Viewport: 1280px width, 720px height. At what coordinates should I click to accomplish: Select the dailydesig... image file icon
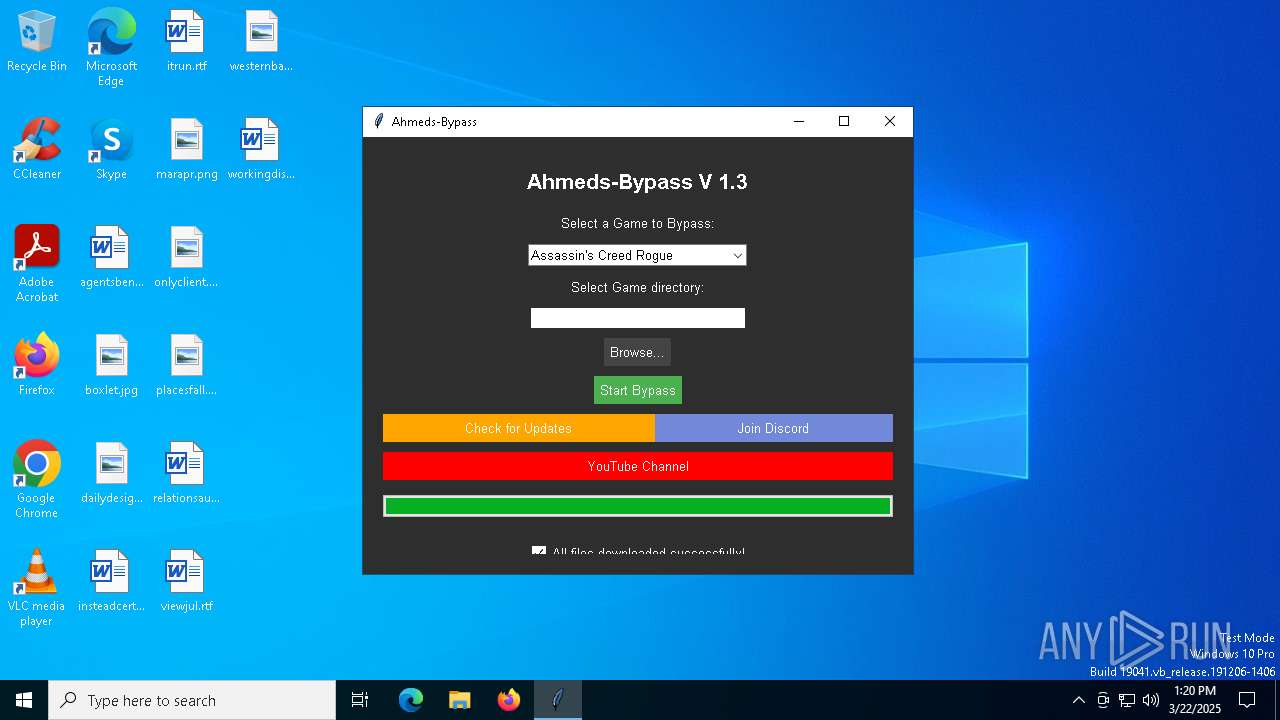111,473
